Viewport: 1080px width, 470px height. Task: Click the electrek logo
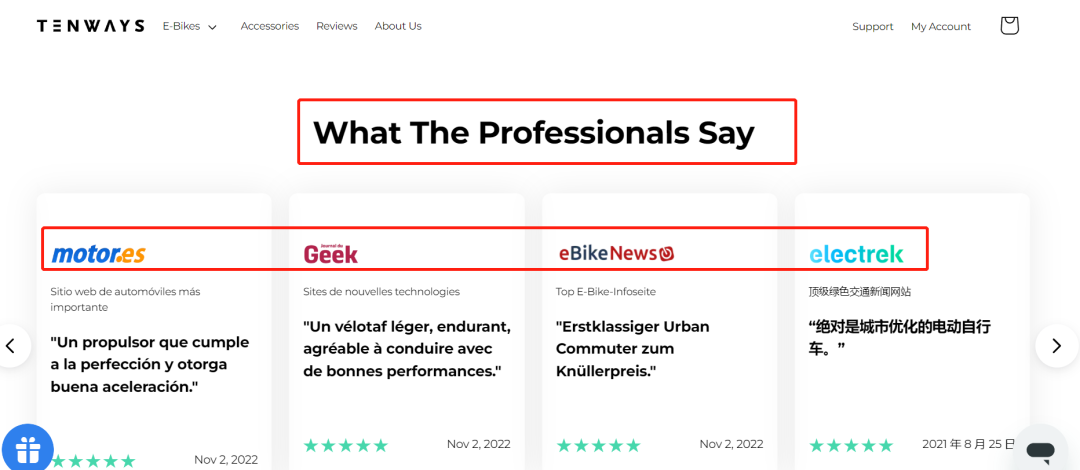[x=856, y=254]
